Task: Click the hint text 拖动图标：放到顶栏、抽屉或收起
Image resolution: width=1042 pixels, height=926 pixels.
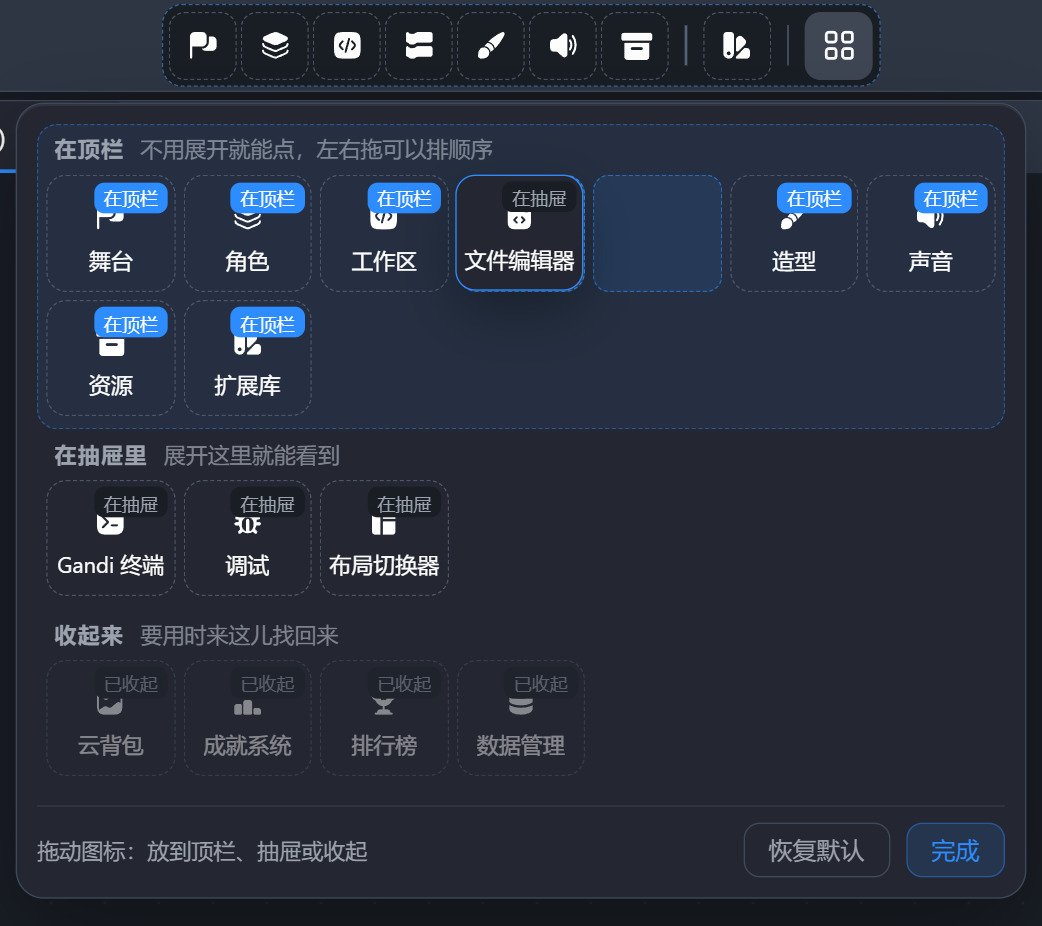Action: (x=202, y=851)
